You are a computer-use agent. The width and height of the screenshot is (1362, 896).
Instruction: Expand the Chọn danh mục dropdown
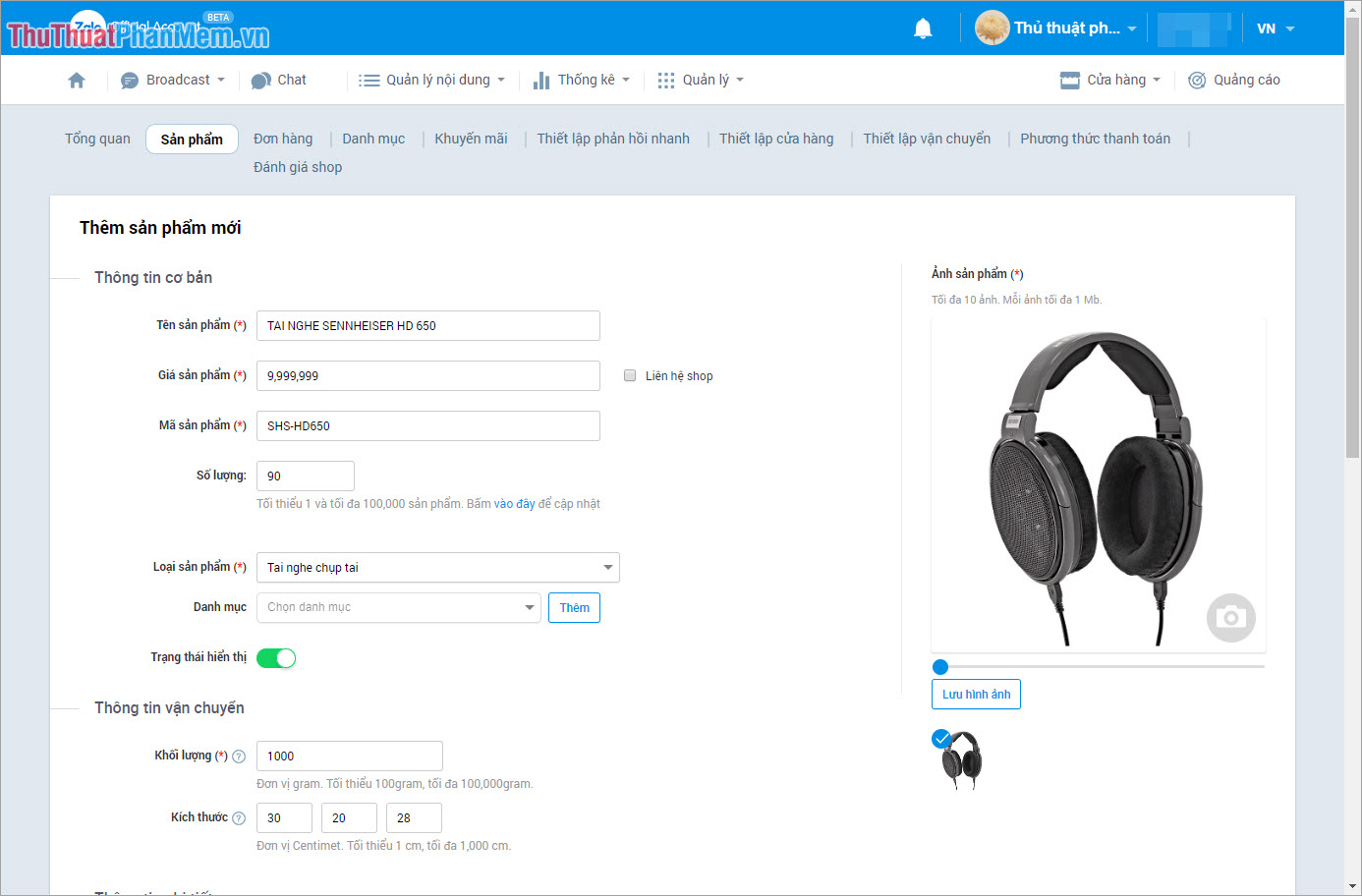pyautogui.click(x=398, y=607)
